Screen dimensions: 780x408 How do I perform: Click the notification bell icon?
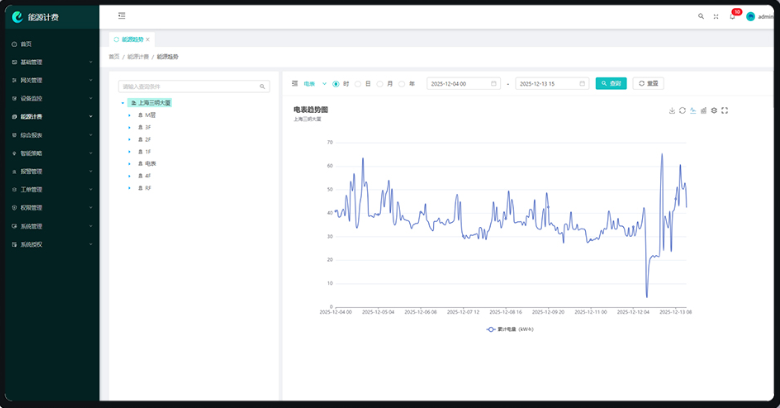(x=732, y=16)
